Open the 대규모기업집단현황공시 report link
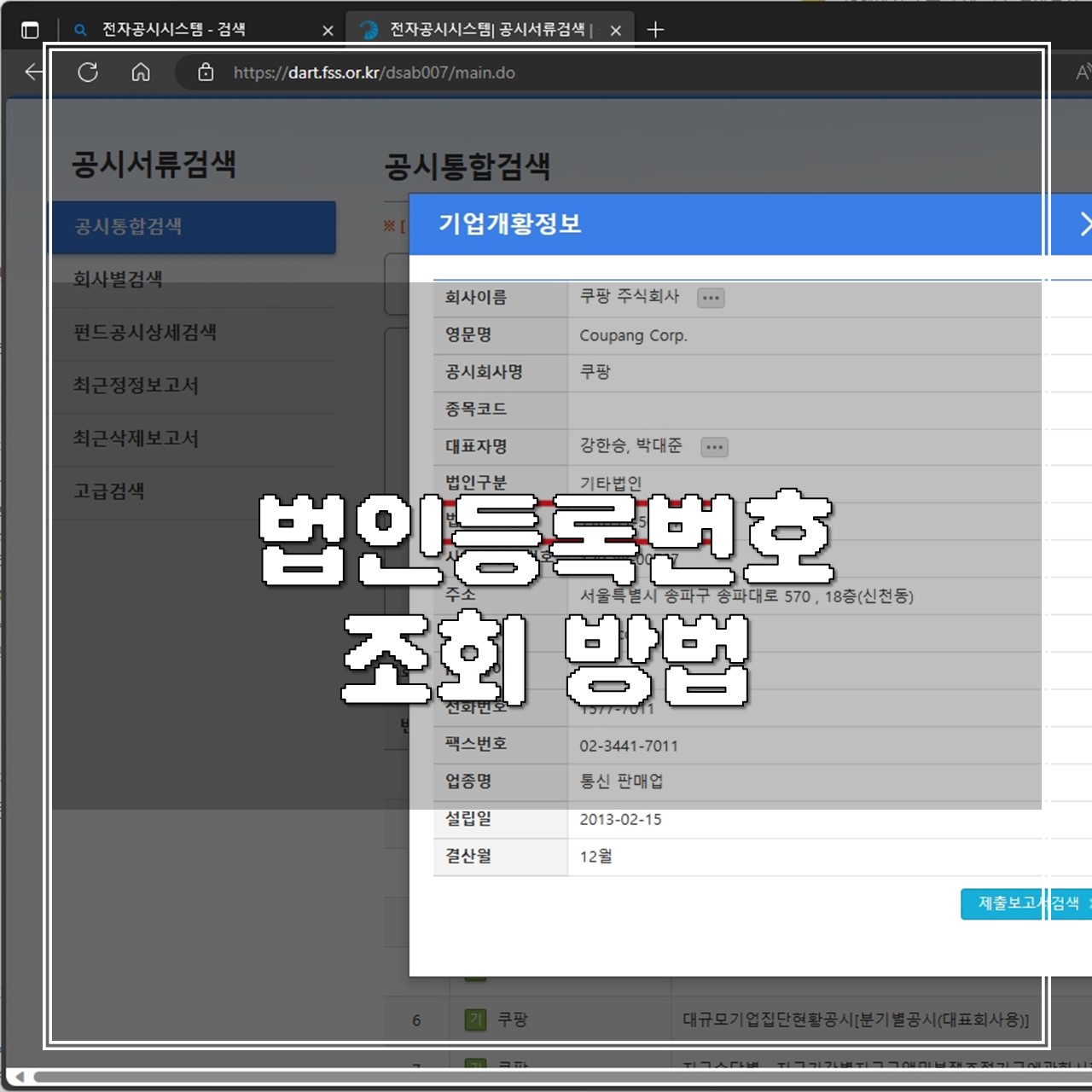Image resolution: width=1092 pixels, height=1092 pixels. tap(856, 1019)
